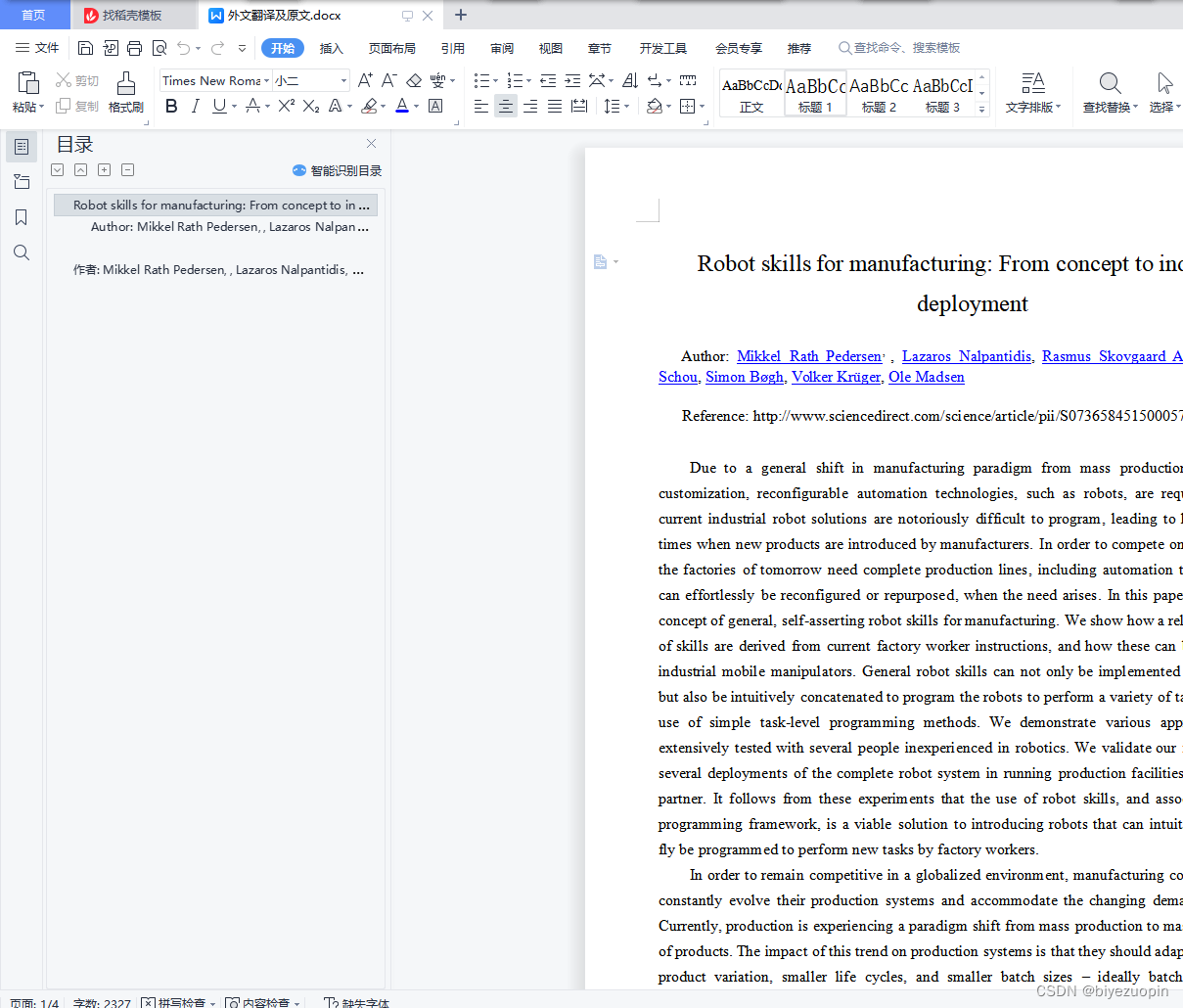Open the 文字排版 text layout dropdown
The width and height of the screenshot is (1183, 1008).
tap(1033, 92)
